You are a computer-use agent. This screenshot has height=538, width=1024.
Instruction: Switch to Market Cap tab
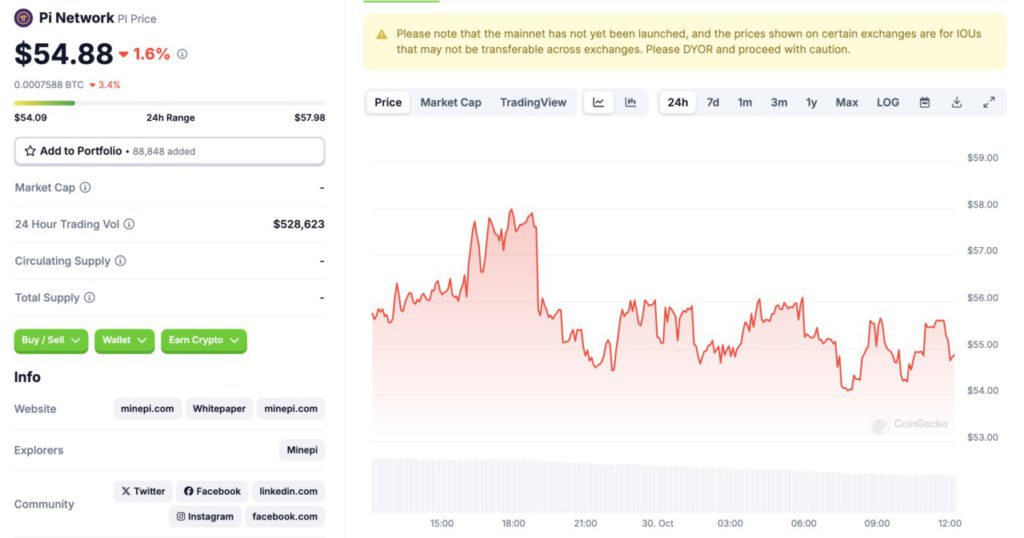(451, 102)
